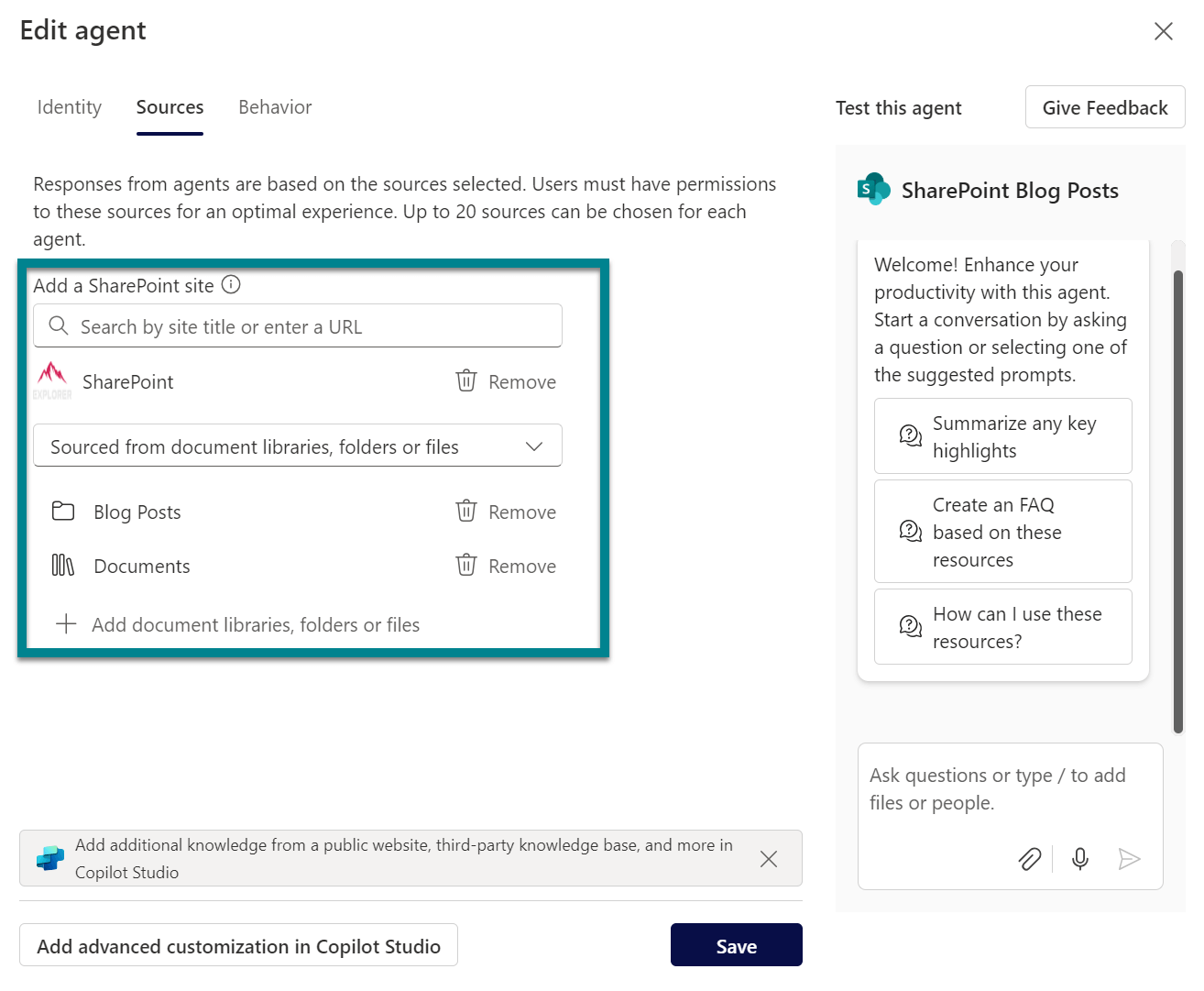Image resolution: width=1204 pixels, height=991 pixels.
Task: Click the SharePoint Blog Posts agent icon
Action: pos(872,189)
